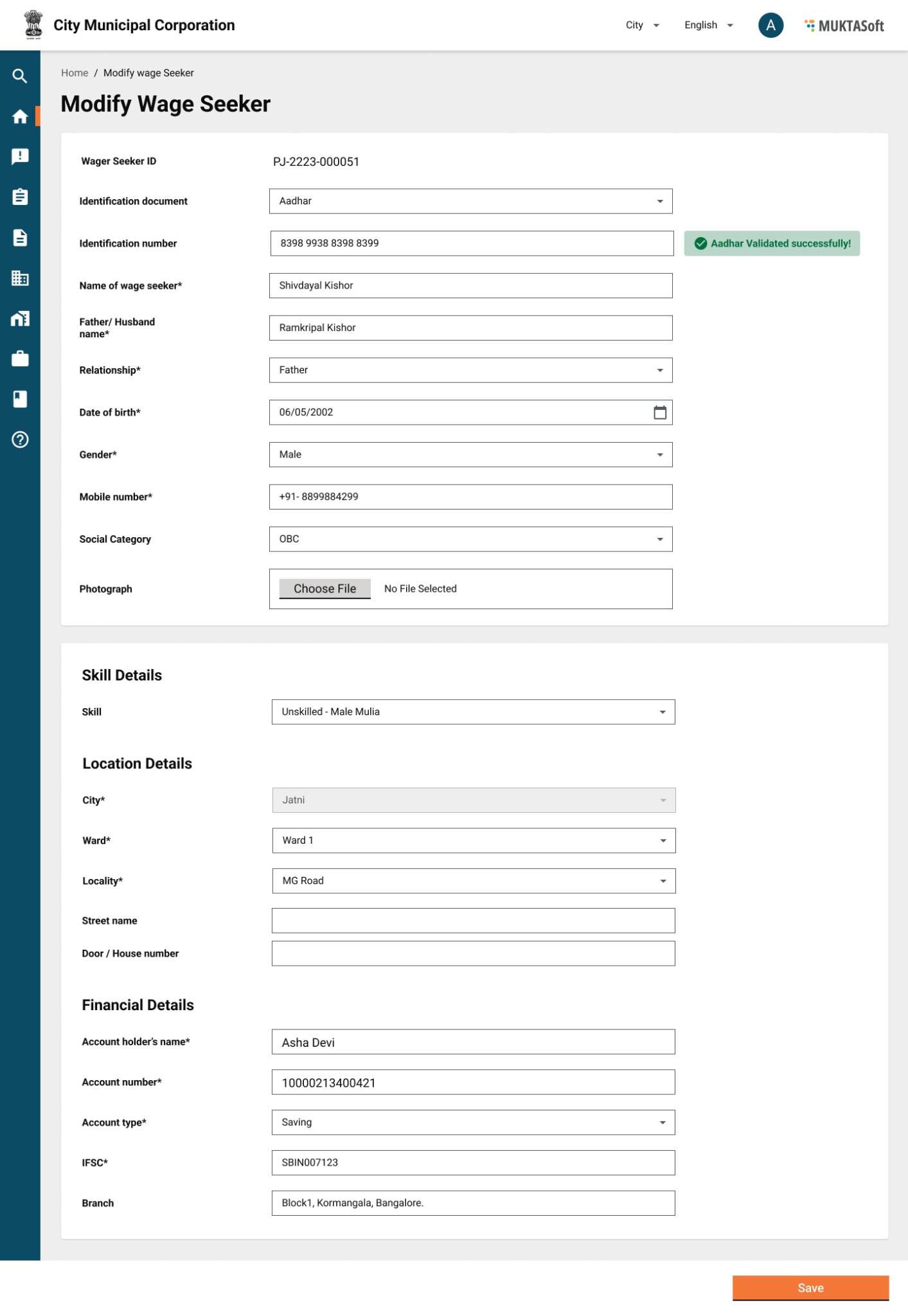Screen dimensions: 908x1316
Task: Open the English language menu
Action: coord(708,25)
